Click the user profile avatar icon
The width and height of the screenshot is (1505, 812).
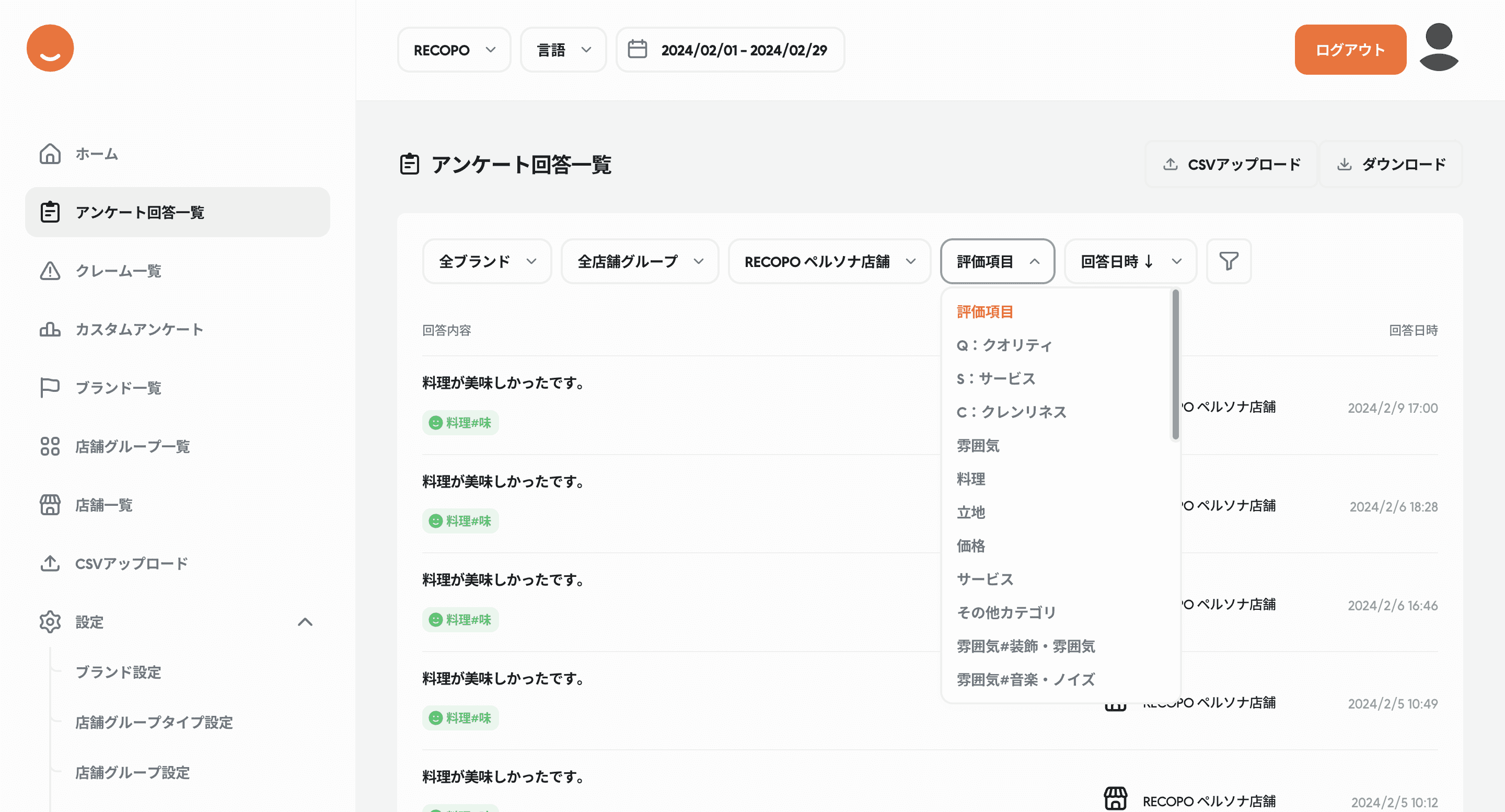point(1439,48)
